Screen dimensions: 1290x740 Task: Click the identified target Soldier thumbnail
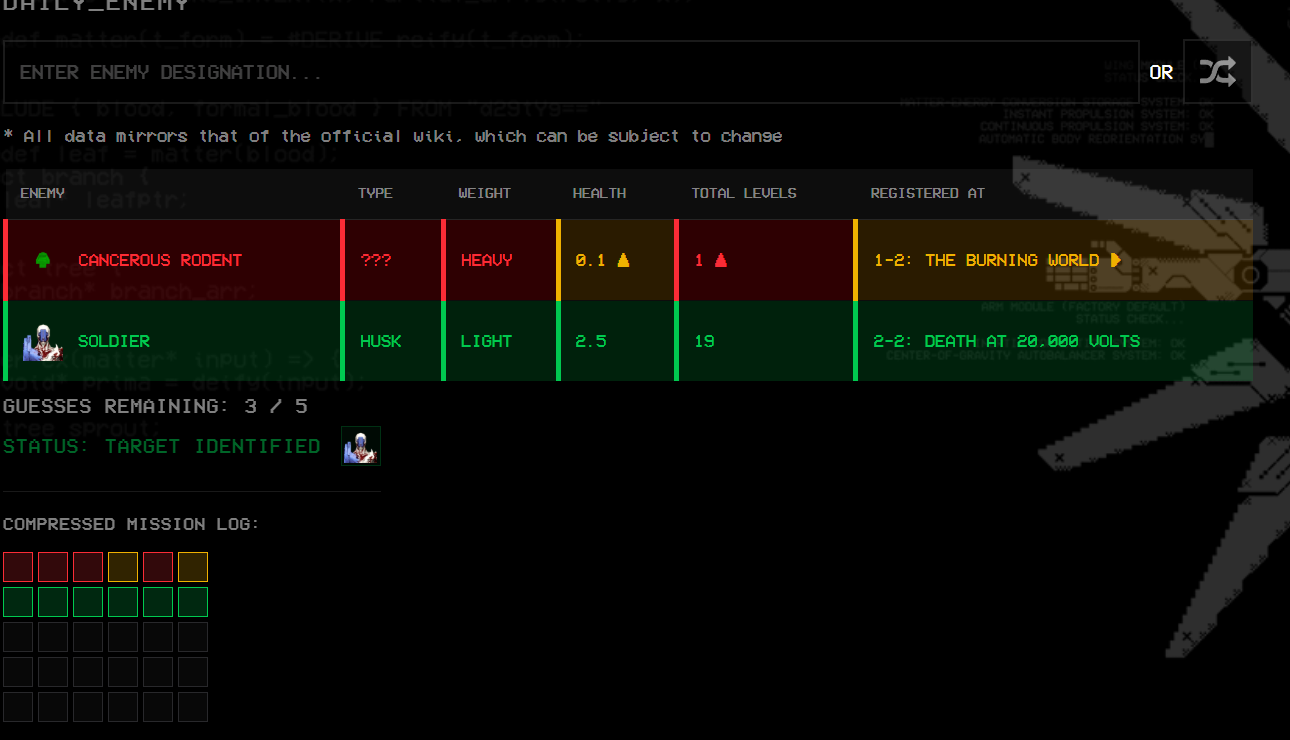click(x=361, y=446)
